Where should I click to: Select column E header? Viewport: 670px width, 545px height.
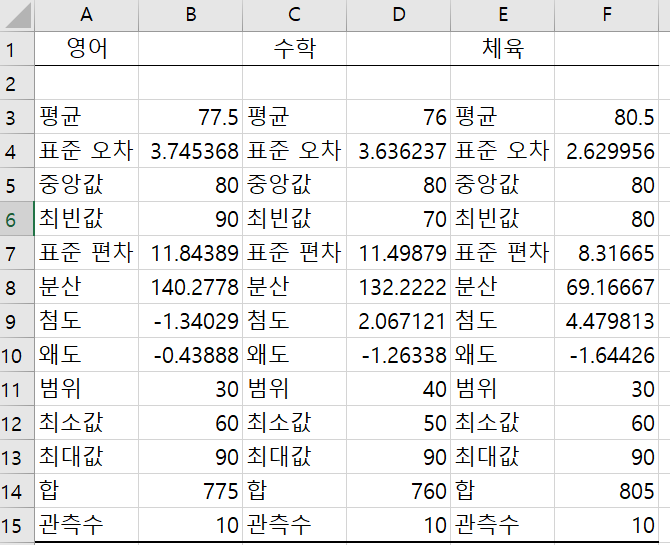click(502, 15)
